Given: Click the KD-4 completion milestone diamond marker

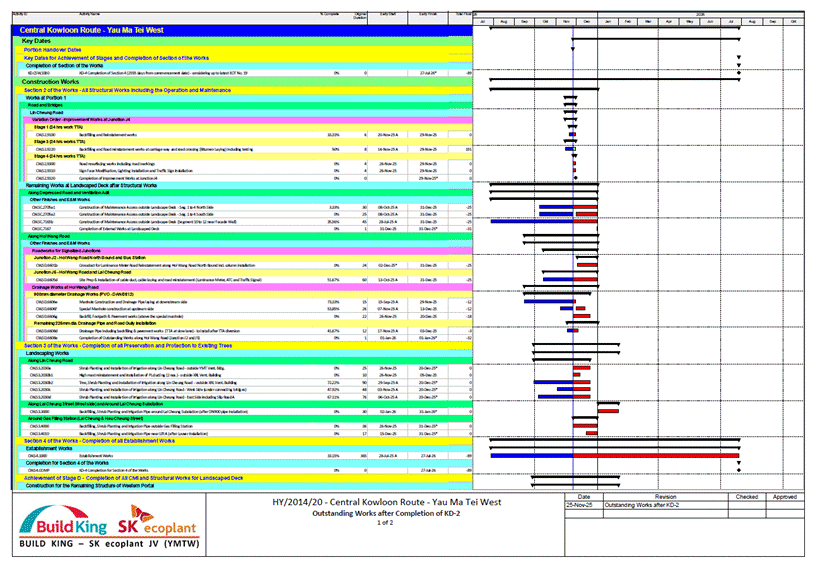Looking at the screenshot, I should click(738, 73).
